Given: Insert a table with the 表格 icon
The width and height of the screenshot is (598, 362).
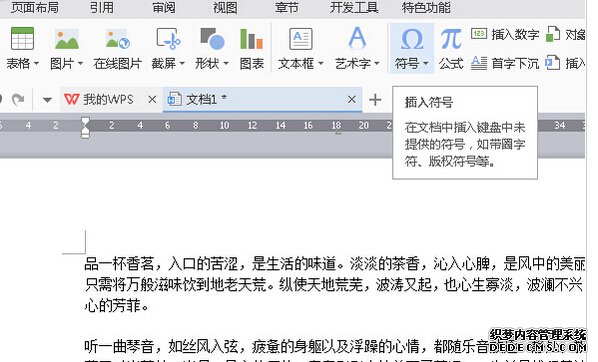Looking at the screenshot, I should pyautogui.click(x=22, y=39).
